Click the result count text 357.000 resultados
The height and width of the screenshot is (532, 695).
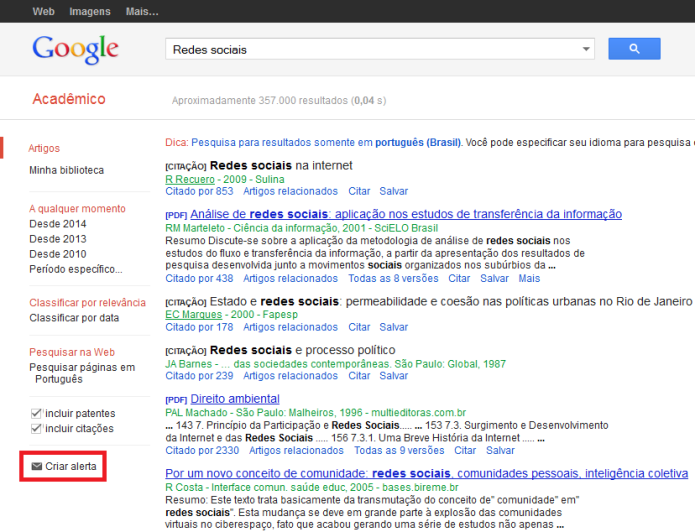[x=303, y=101]
